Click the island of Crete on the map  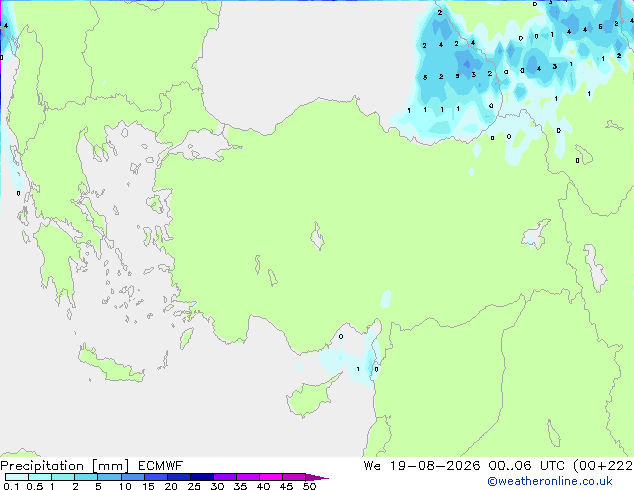111,366
